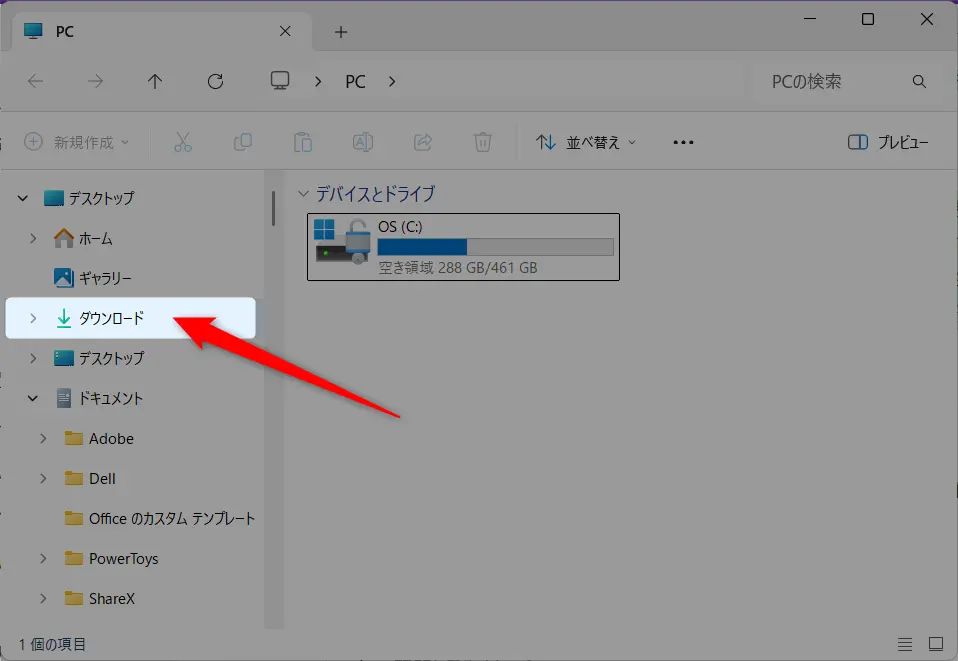The height and width of the screenshot is (661, 958).
Task: Refresh the current folder view
Action: [x=215, y=82]
